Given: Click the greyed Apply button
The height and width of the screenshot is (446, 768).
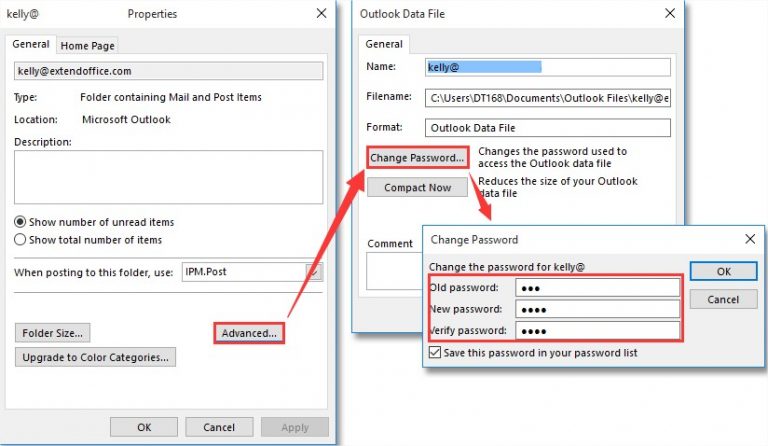Looking at the screenshot, I should [295, 427].
